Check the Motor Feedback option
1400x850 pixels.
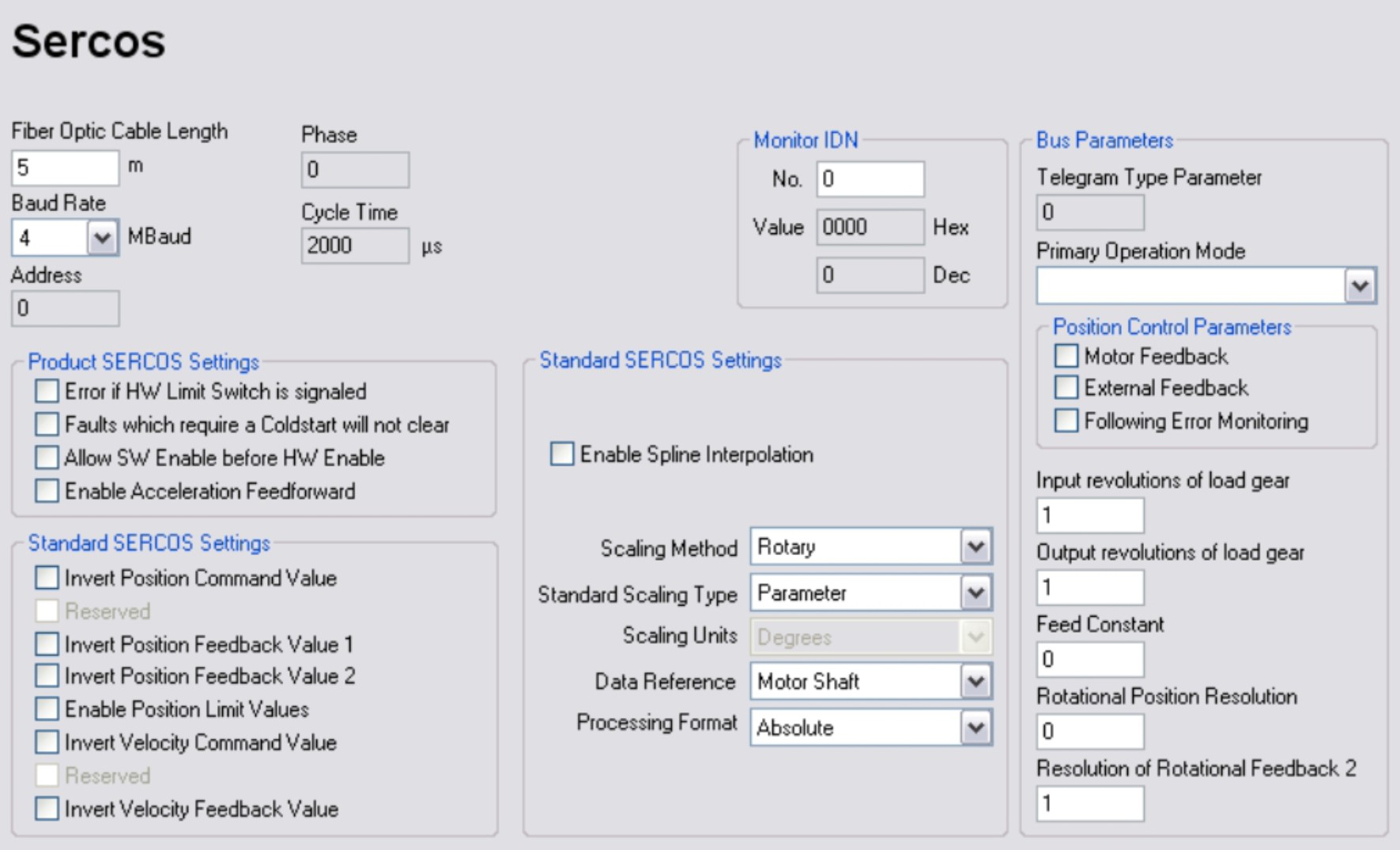pyautogui.click(x=1066, y=356)
